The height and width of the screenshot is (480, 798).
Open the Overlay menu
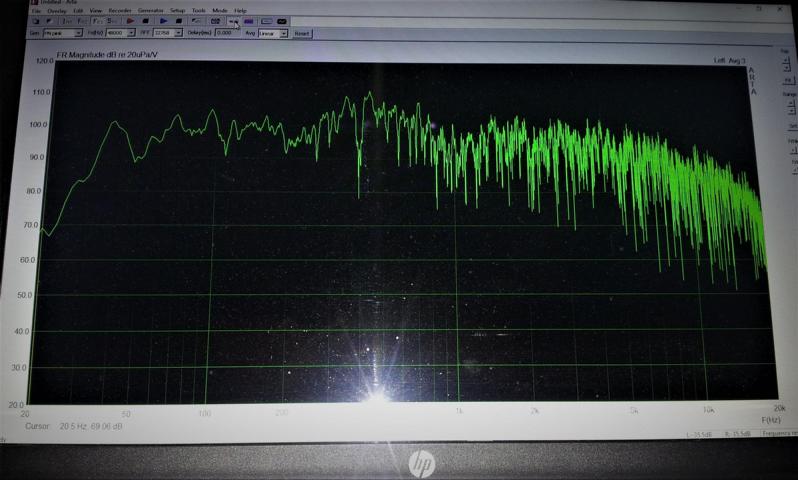57,11
